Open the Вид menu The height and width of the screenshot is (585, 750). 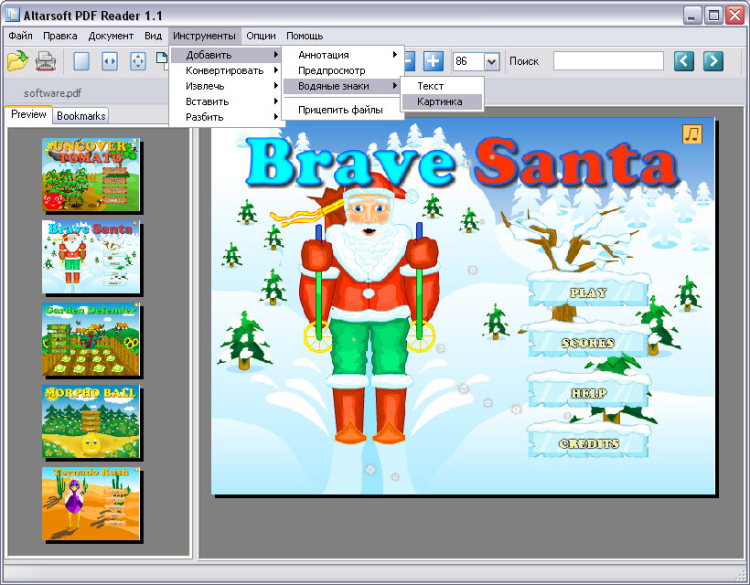tap(153, 36)
